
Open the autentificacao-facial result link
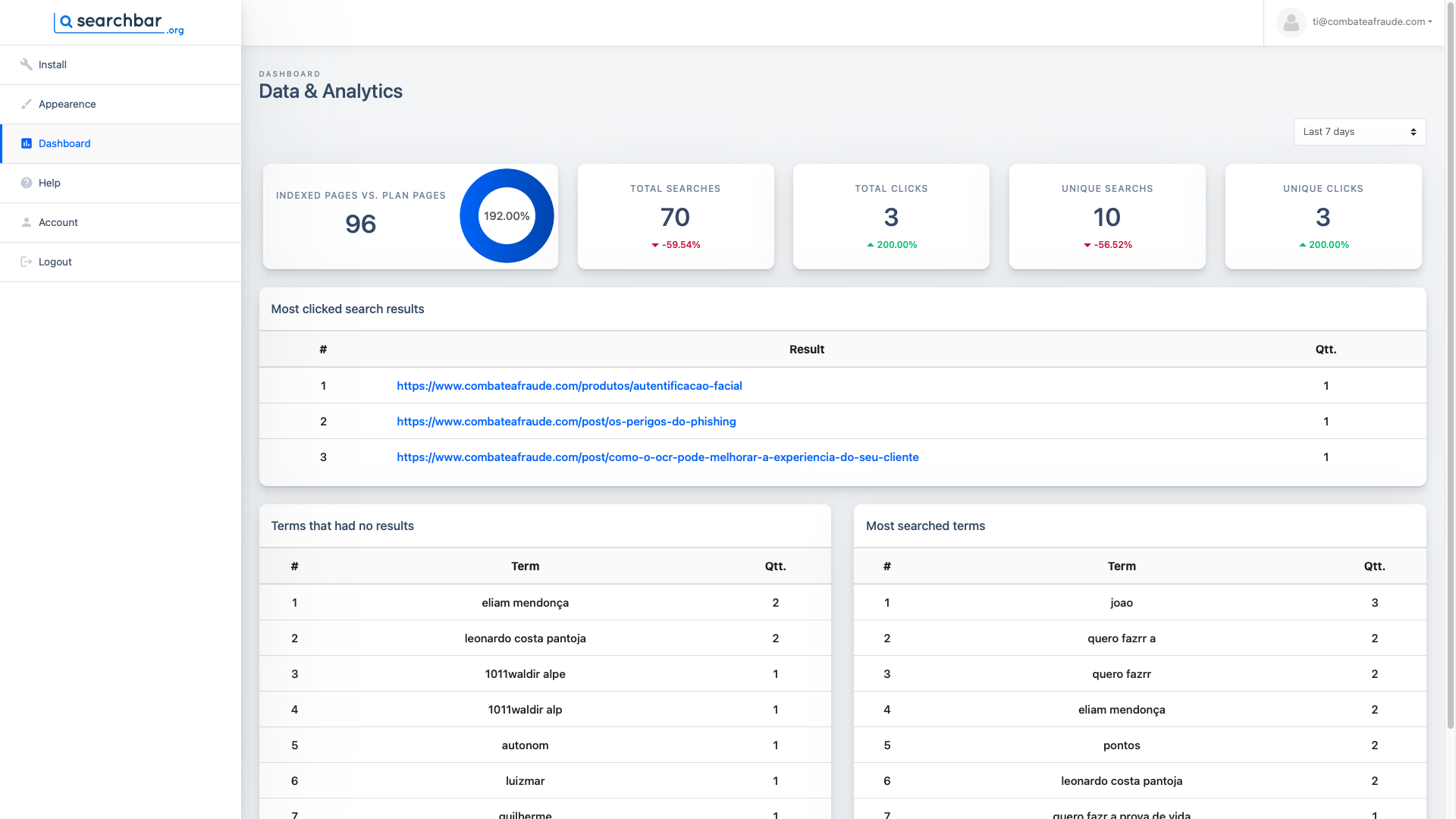tap(569, 386)
